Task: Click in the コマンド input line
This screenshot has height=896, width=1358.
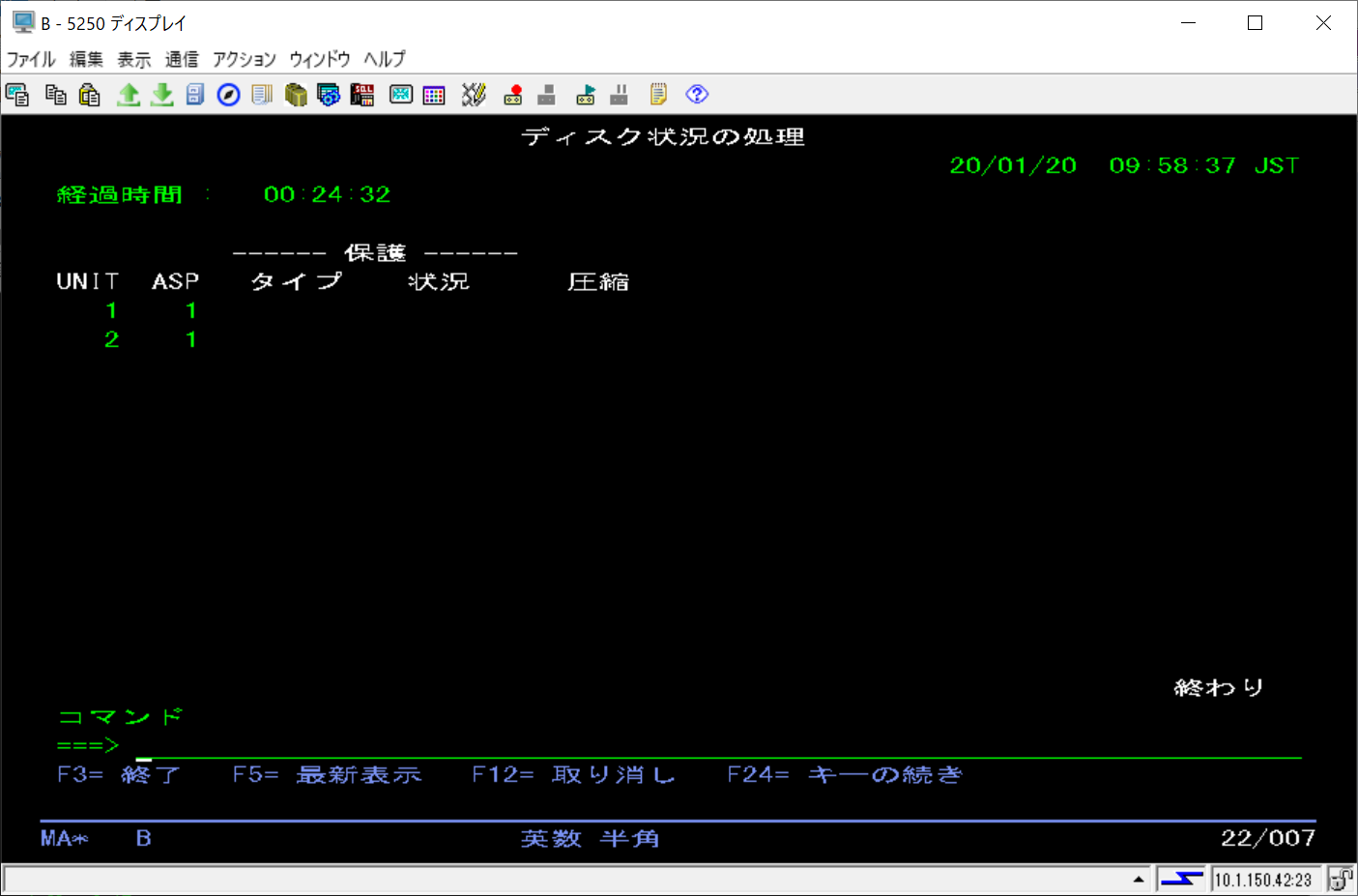Action: click(x=718, y=746)
